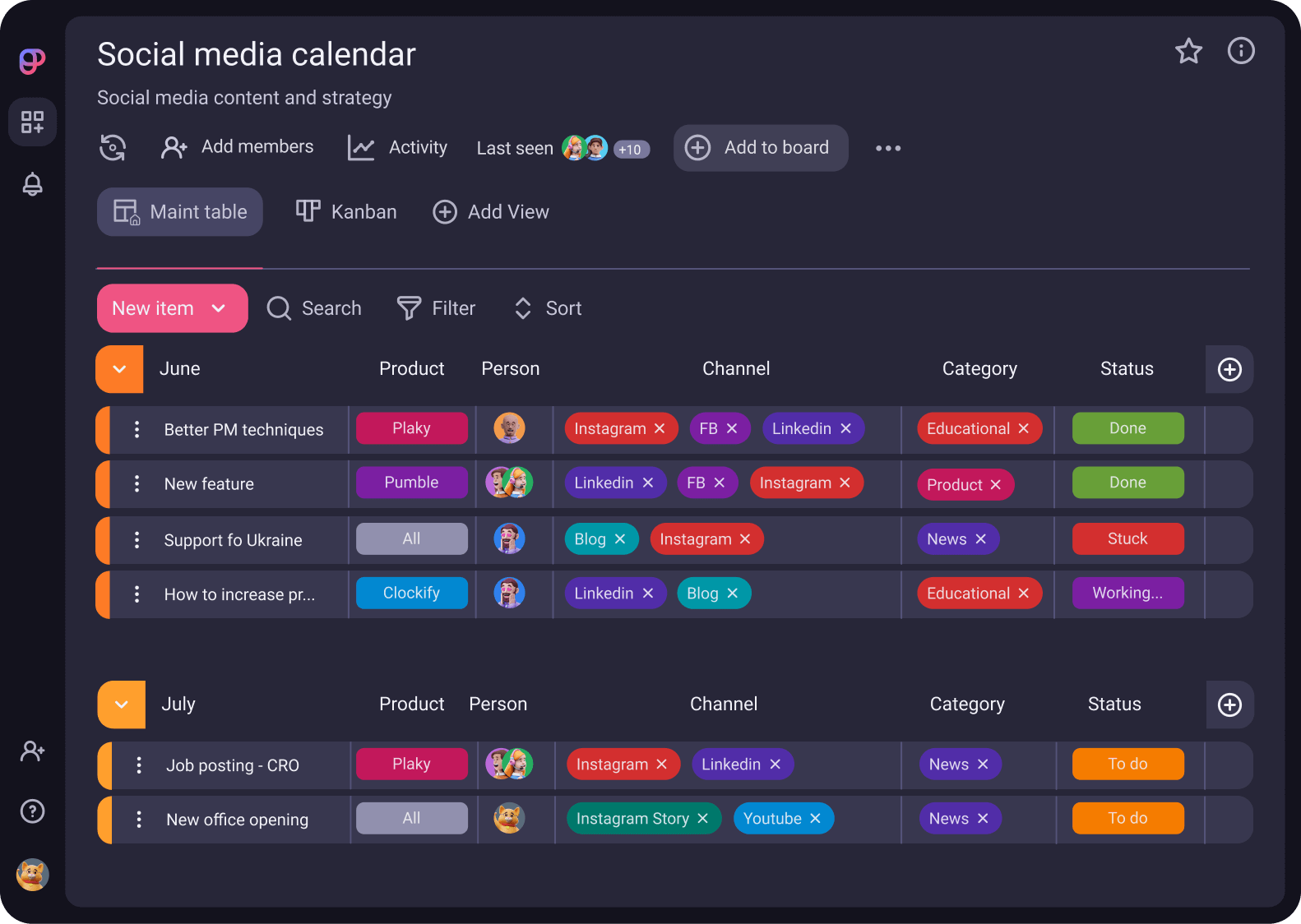Collapse the July group
The image size is (1301, 924).
122,705
